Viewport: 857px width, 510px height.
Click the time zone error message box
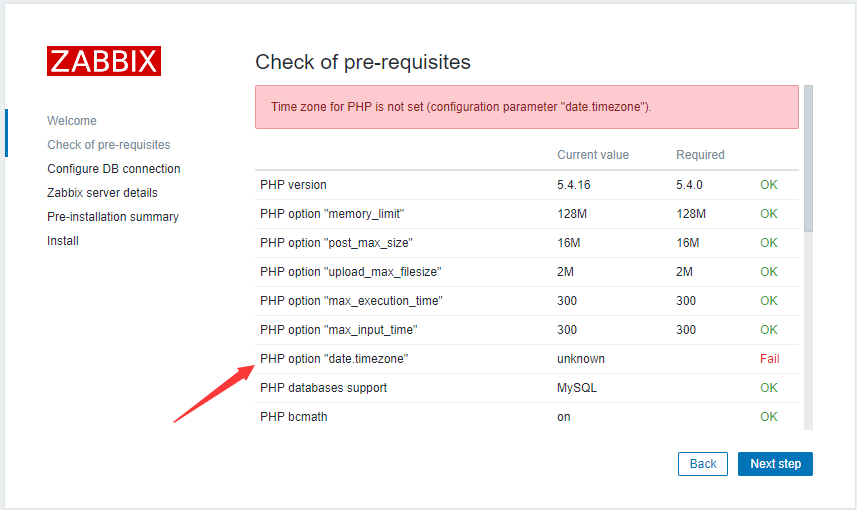527,107
